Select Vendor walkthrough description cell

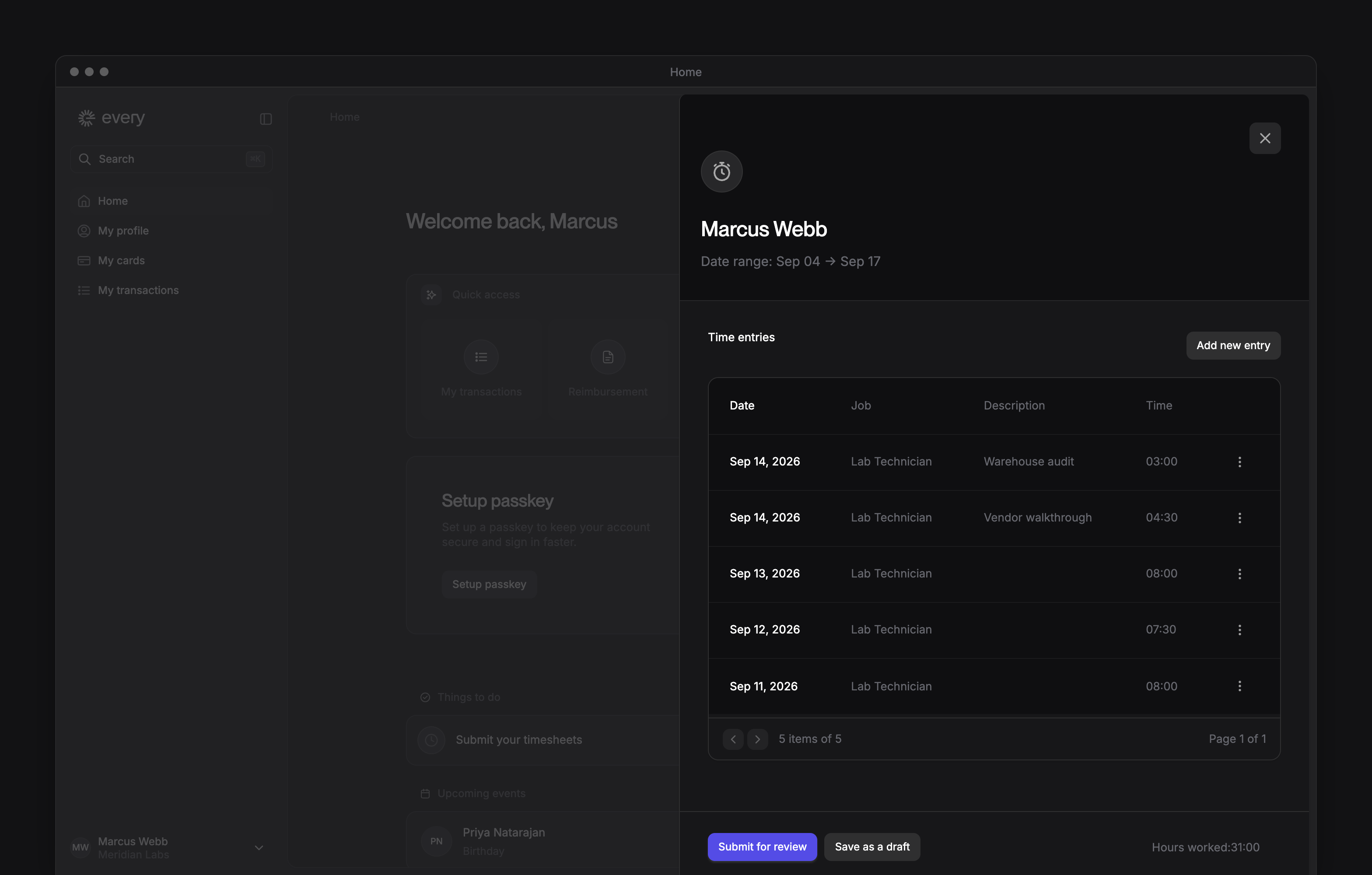1038,518
